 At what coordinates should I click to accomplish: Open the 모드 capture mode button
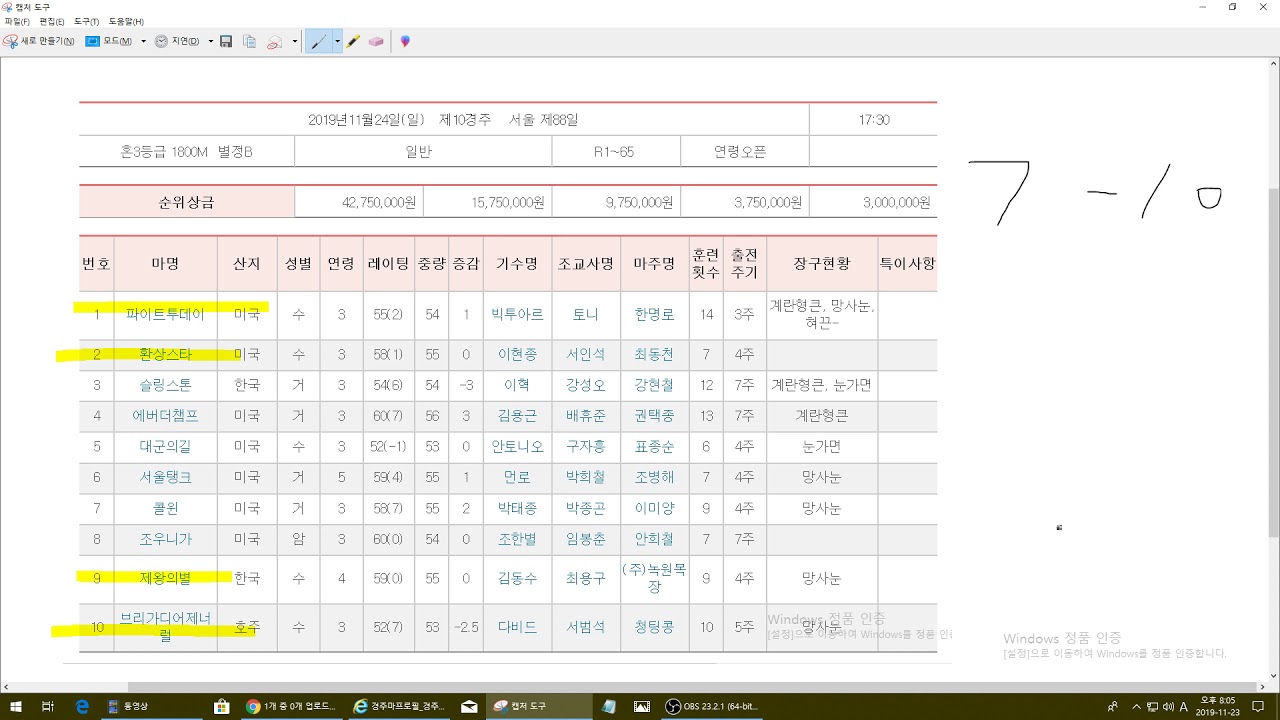(109, 42)
